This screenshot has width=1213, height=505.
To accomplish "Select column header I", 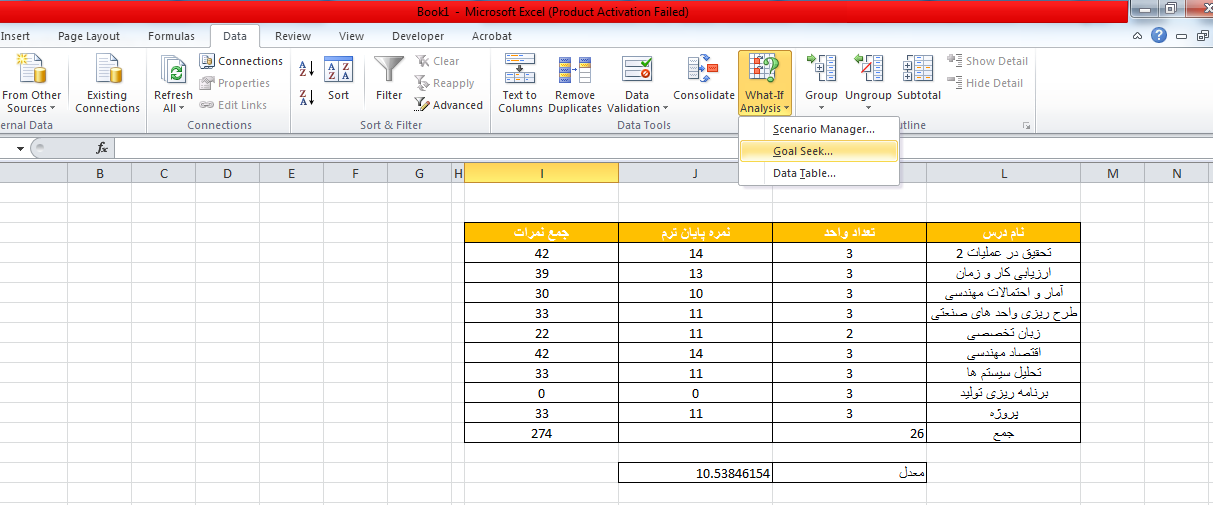I will tap(541, 174).
